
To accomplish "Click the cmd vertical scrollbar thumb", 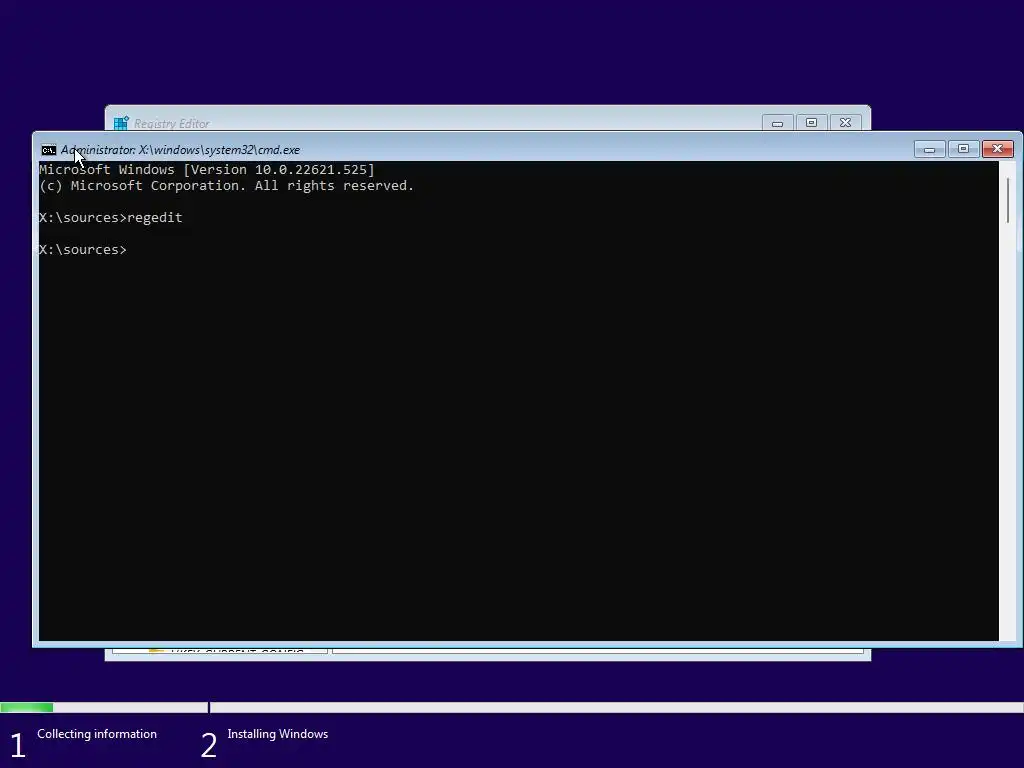I will [1008, 200].
